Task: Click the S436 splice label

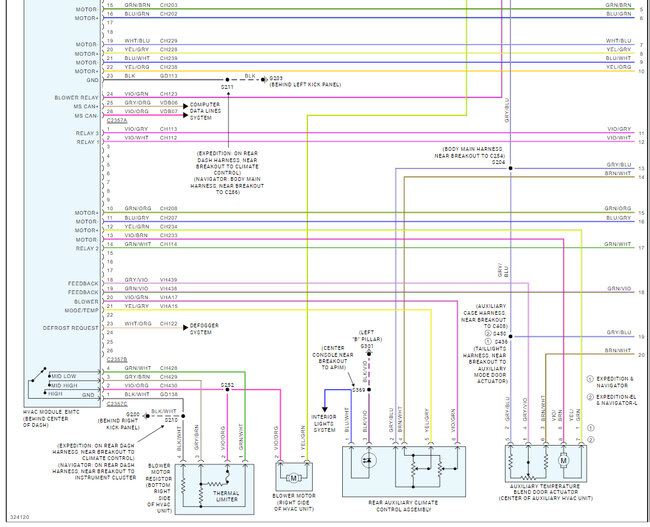Action: (501, 342)
